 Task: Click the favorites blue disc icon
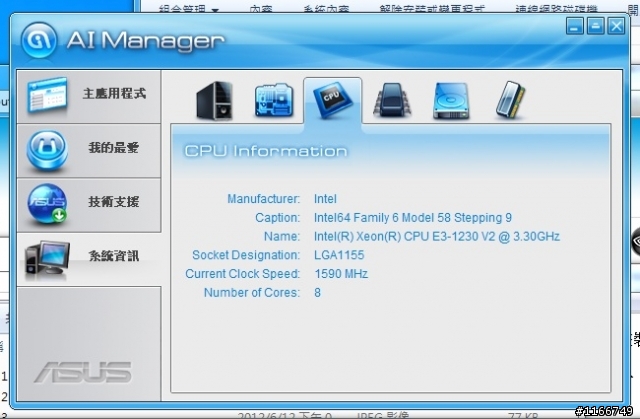click(x=47, y=150)
